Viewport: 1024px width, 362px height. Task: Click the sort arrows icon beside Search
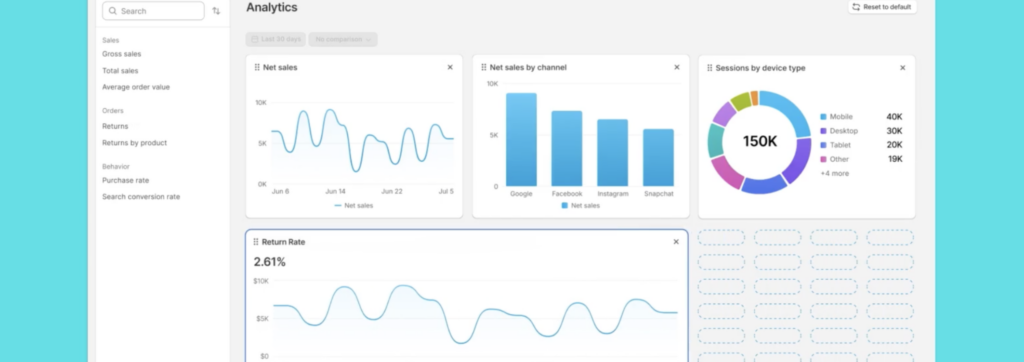(216, 11)
